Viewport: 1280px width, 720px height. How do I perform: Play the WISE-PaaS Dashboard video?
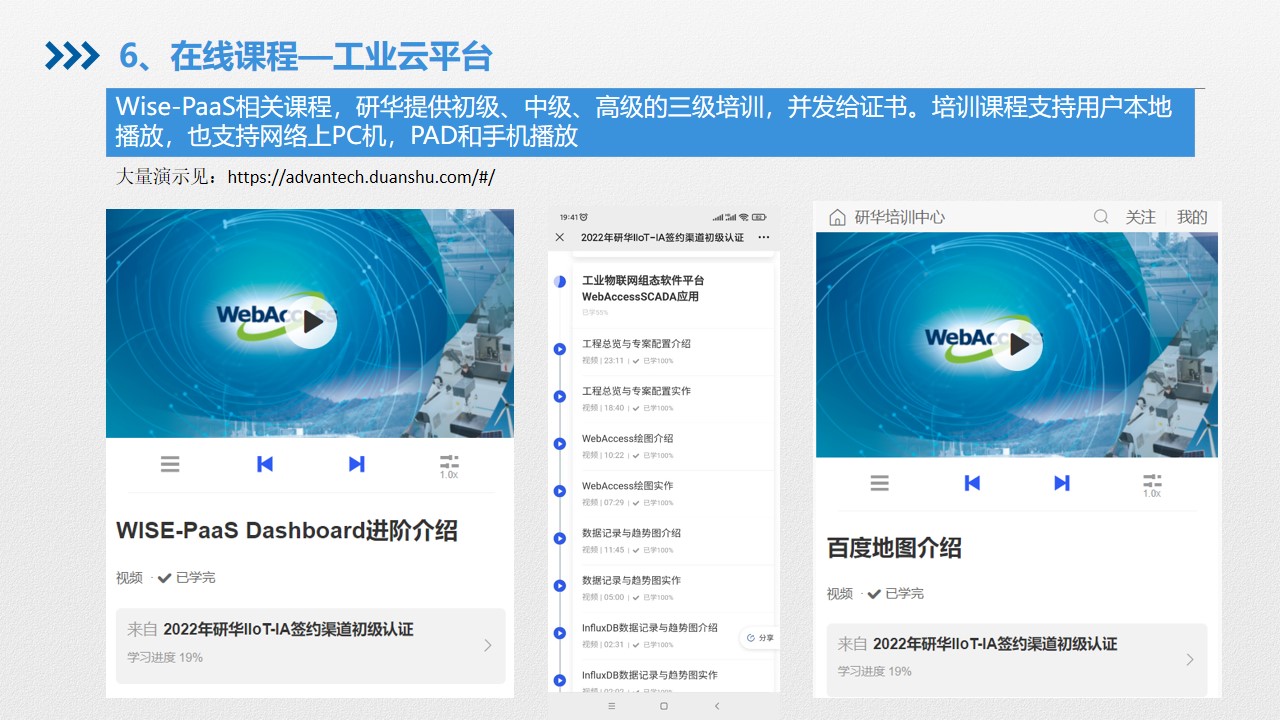[x=311, y=322]
